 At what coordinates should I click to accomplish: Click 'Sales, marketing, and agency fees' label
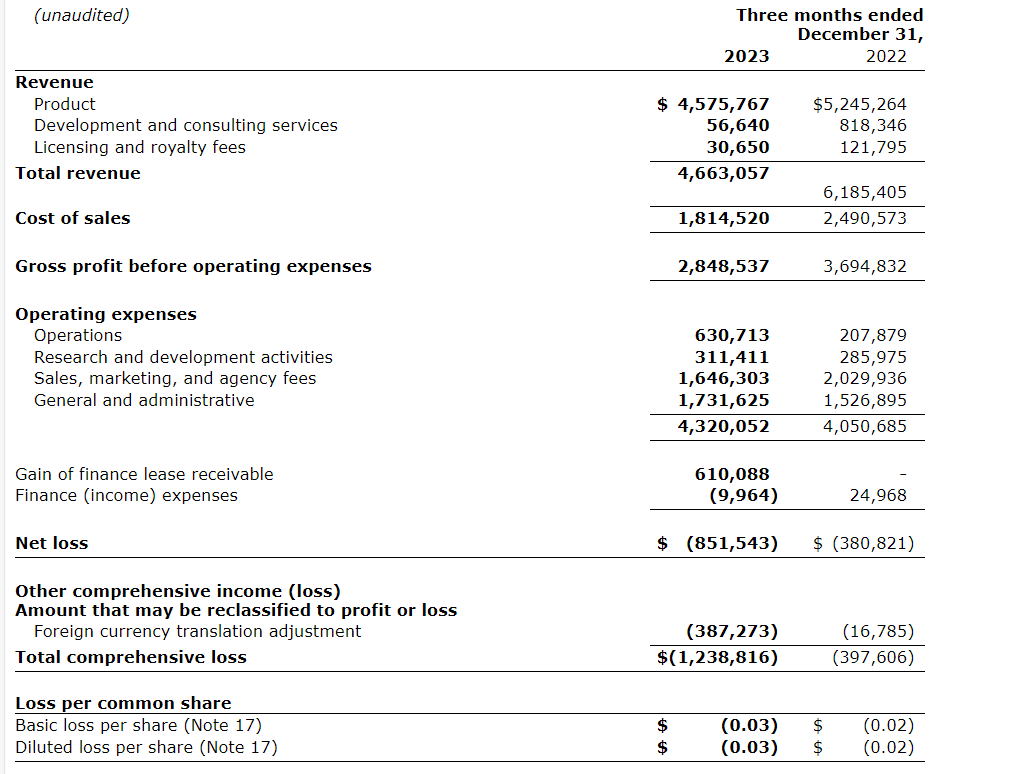pyautogui.click(x=175, y=379)
